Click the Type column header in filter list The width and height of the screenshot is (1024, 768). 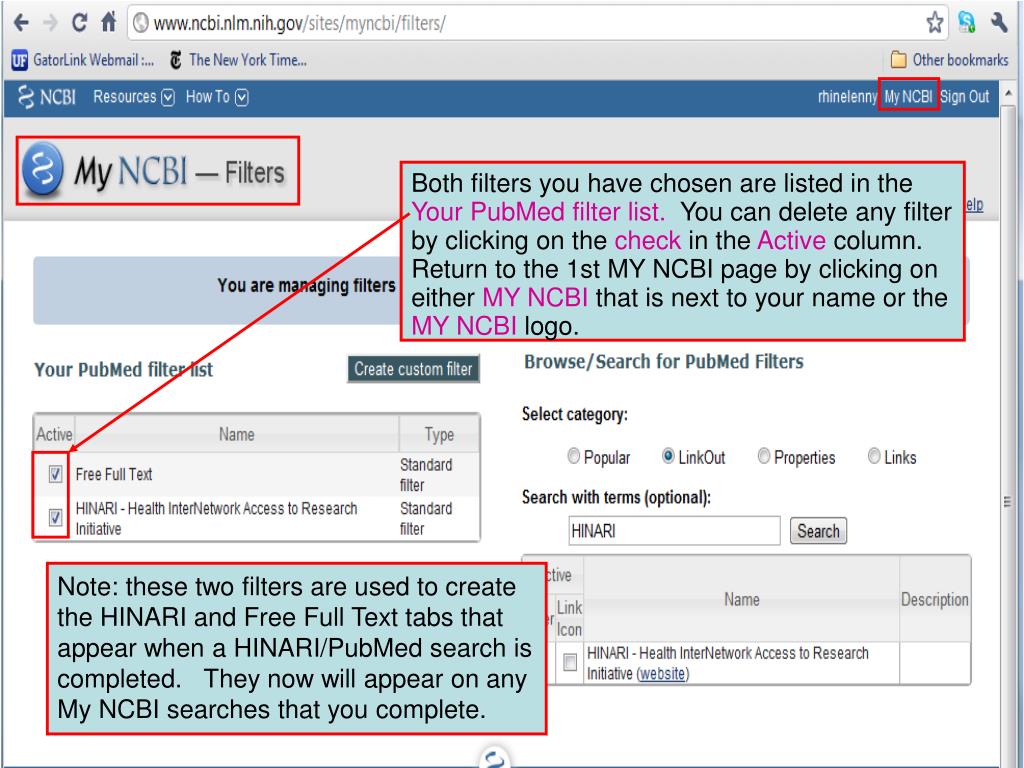click(x=439, y=434)
